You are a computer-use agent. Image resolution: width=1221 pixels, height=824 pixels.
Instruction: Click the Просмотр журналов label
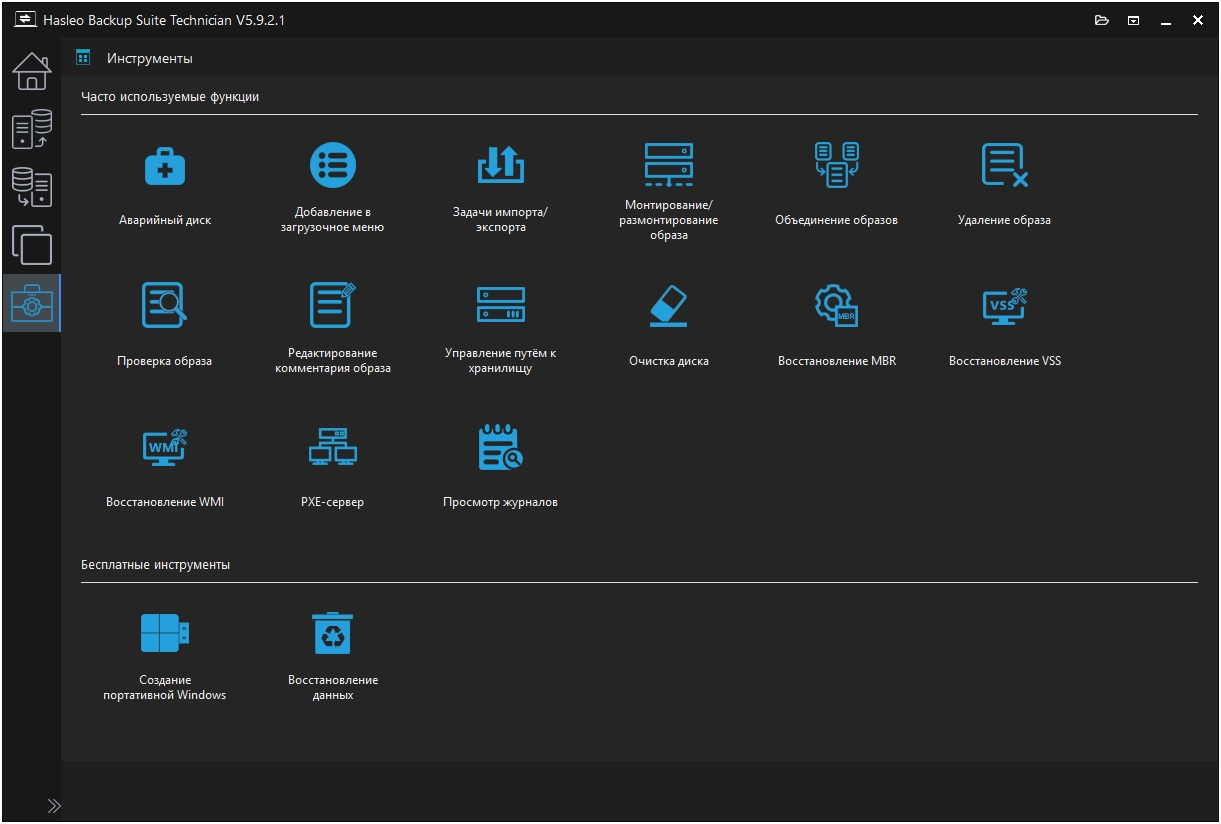pos(500,502)
